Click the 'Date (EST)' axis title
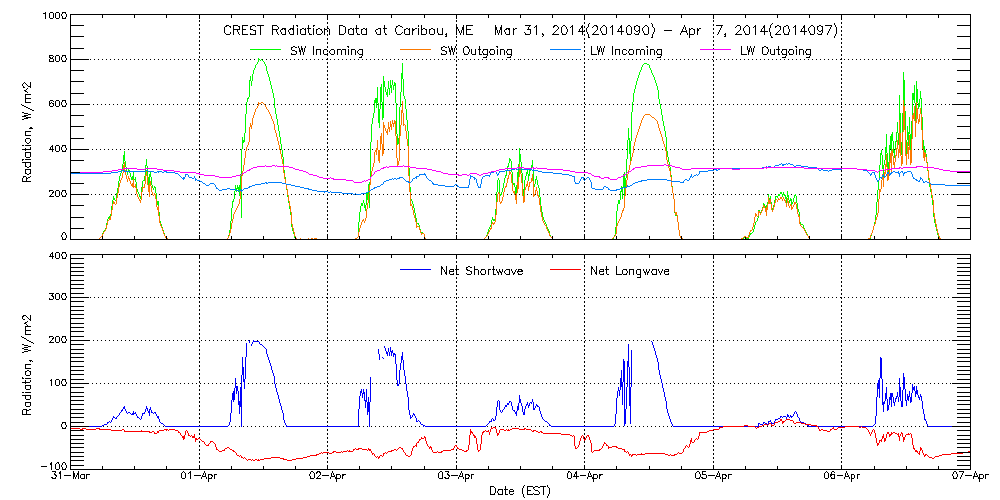Viewport: 1000px width, 500px height. point(519,492)
